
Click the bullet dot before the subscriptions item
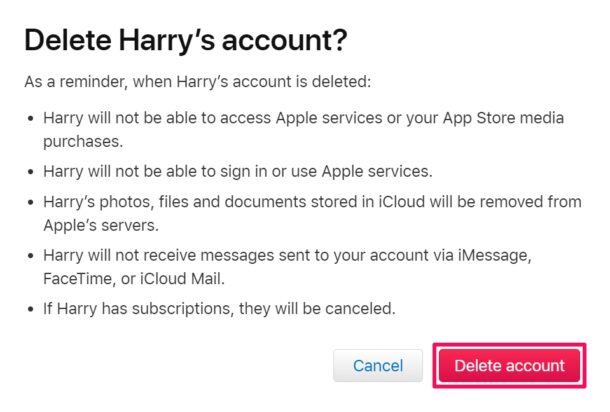[30, 308]
